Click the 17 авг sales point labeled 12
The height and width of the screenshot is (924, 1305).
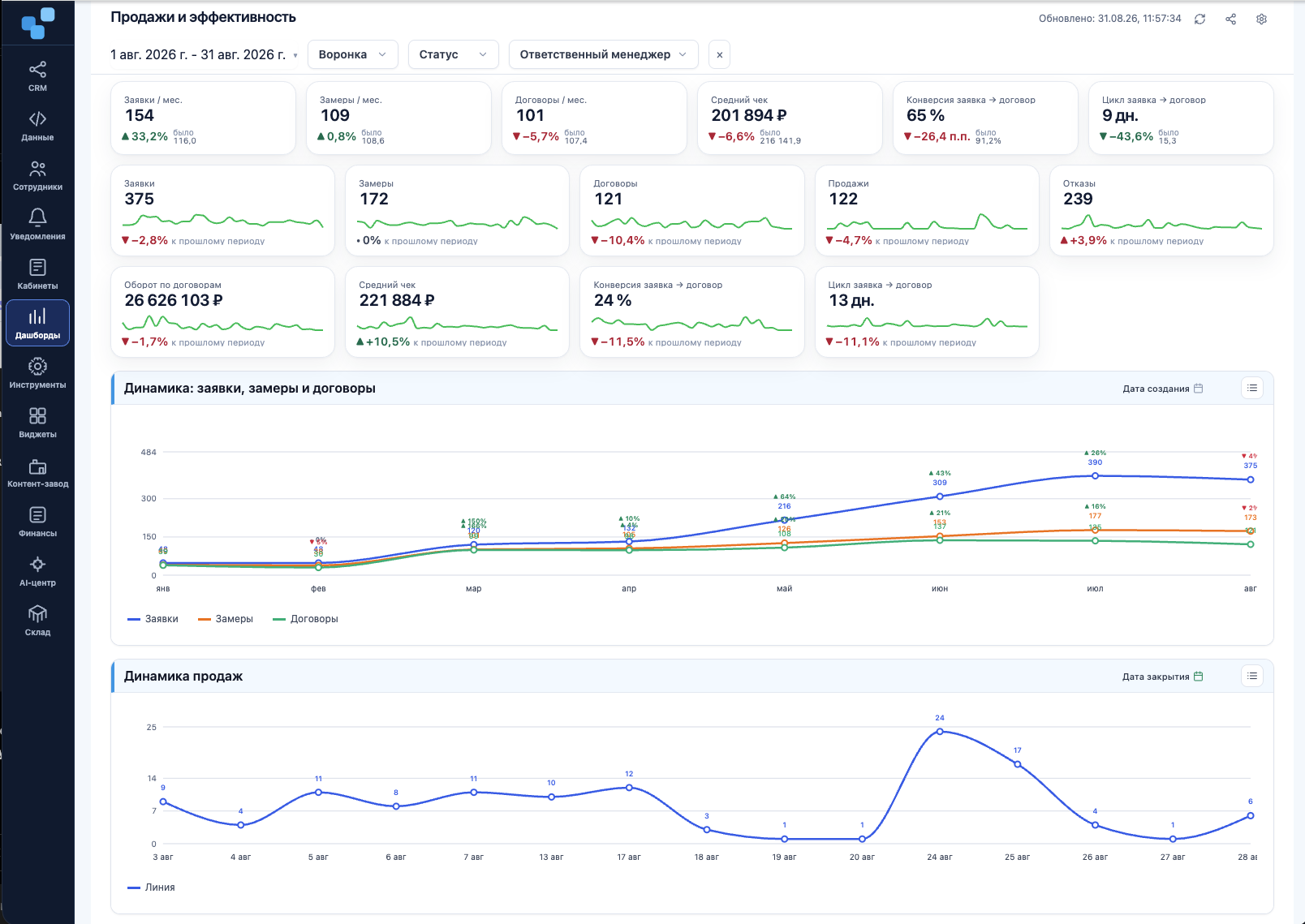(x=629, y=788)
